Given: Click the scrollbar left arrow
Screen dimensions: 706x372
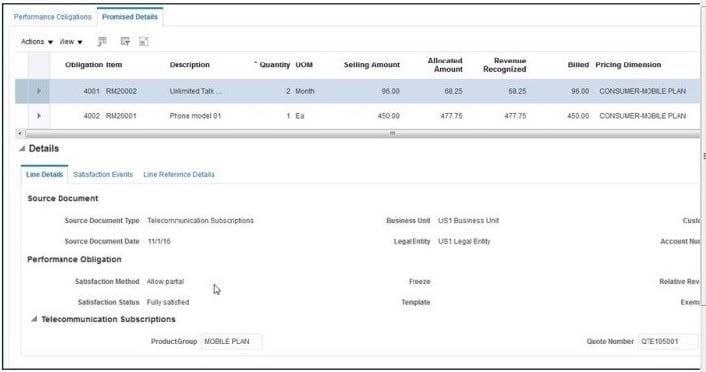Looking at the screenshot, I should coord(19,133).
